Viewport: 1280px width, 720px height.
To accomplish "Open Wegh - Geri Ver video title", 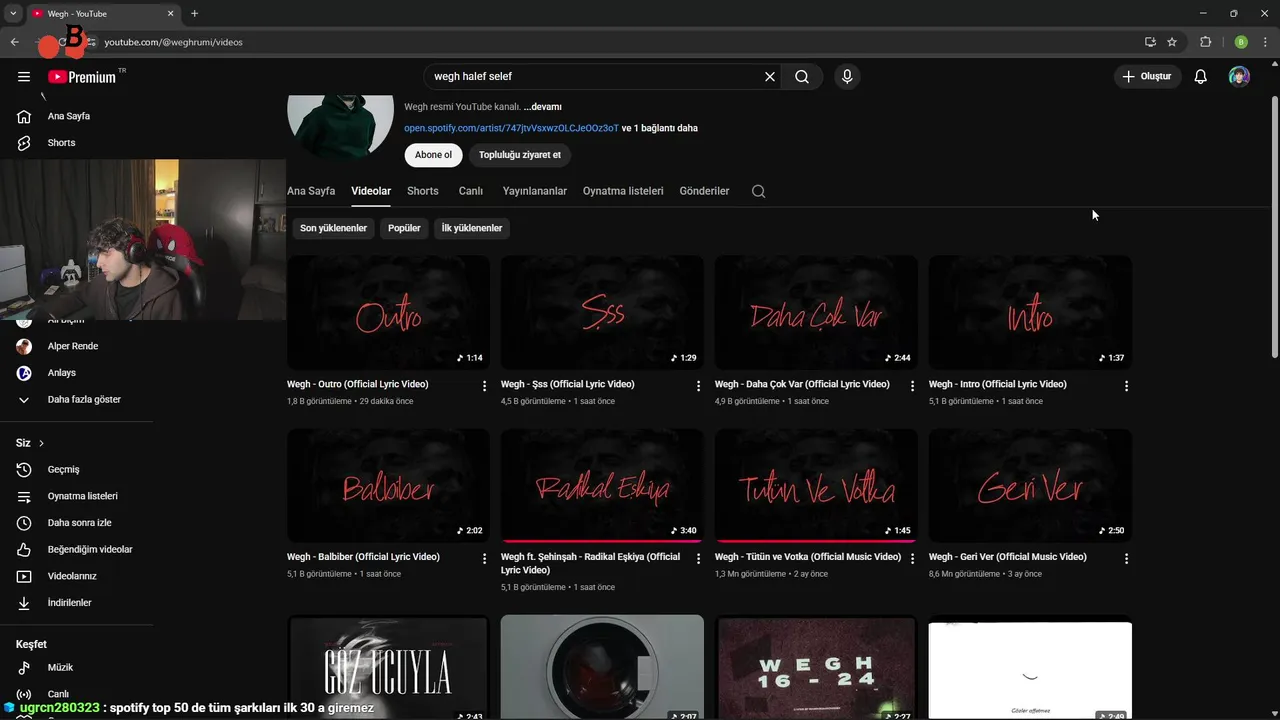I will point(1007,557).
